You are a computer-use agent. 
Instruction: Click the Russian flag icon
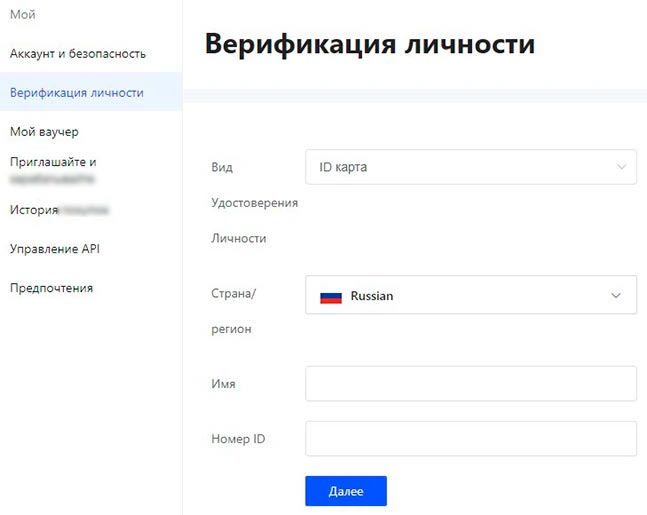click(330, 297)
